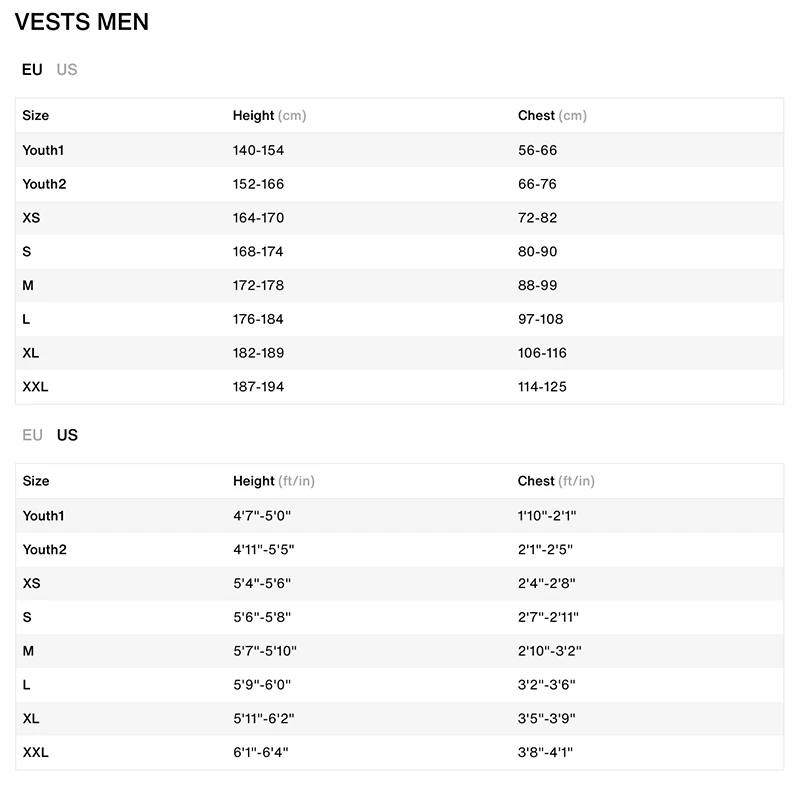The image size is (800, 800).
Task: Click the Chest (cm) column header
Action: [x=552, y=116]
